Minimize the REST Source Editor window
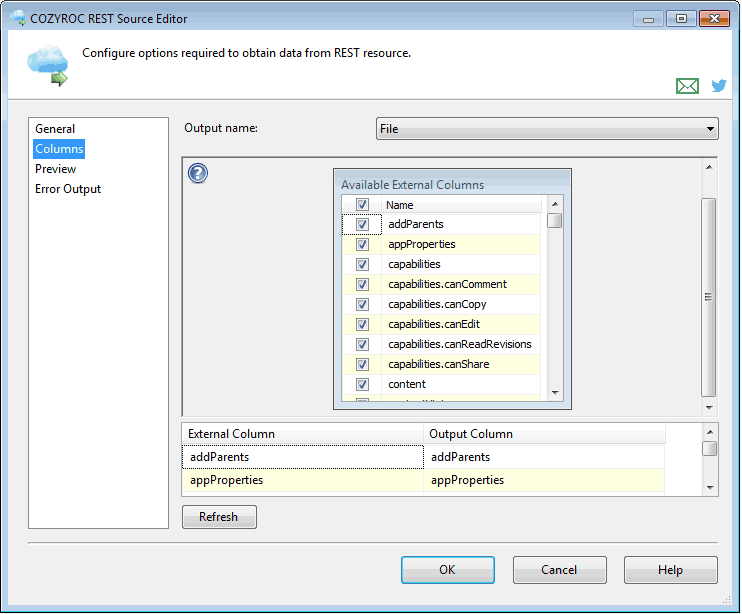 648,19
